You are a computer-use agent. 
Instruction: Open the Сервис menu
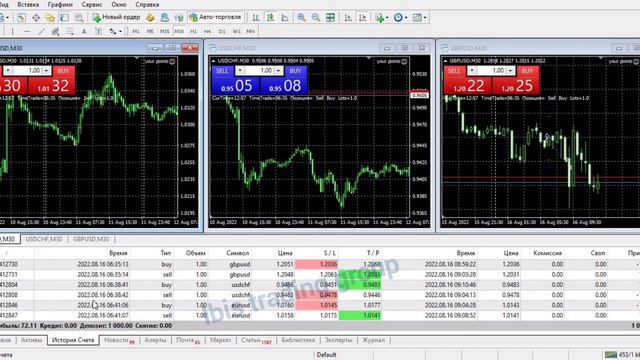92,4
